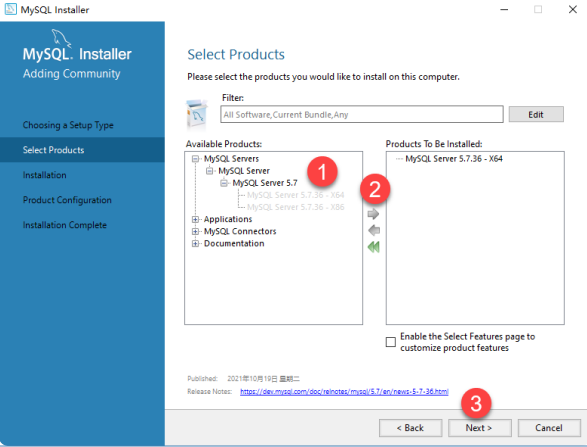The image size is (587, 447).
Task: Click the MySQL dolphin logo in sidebar
Action: pyautogui.click(x=61, y=38)
